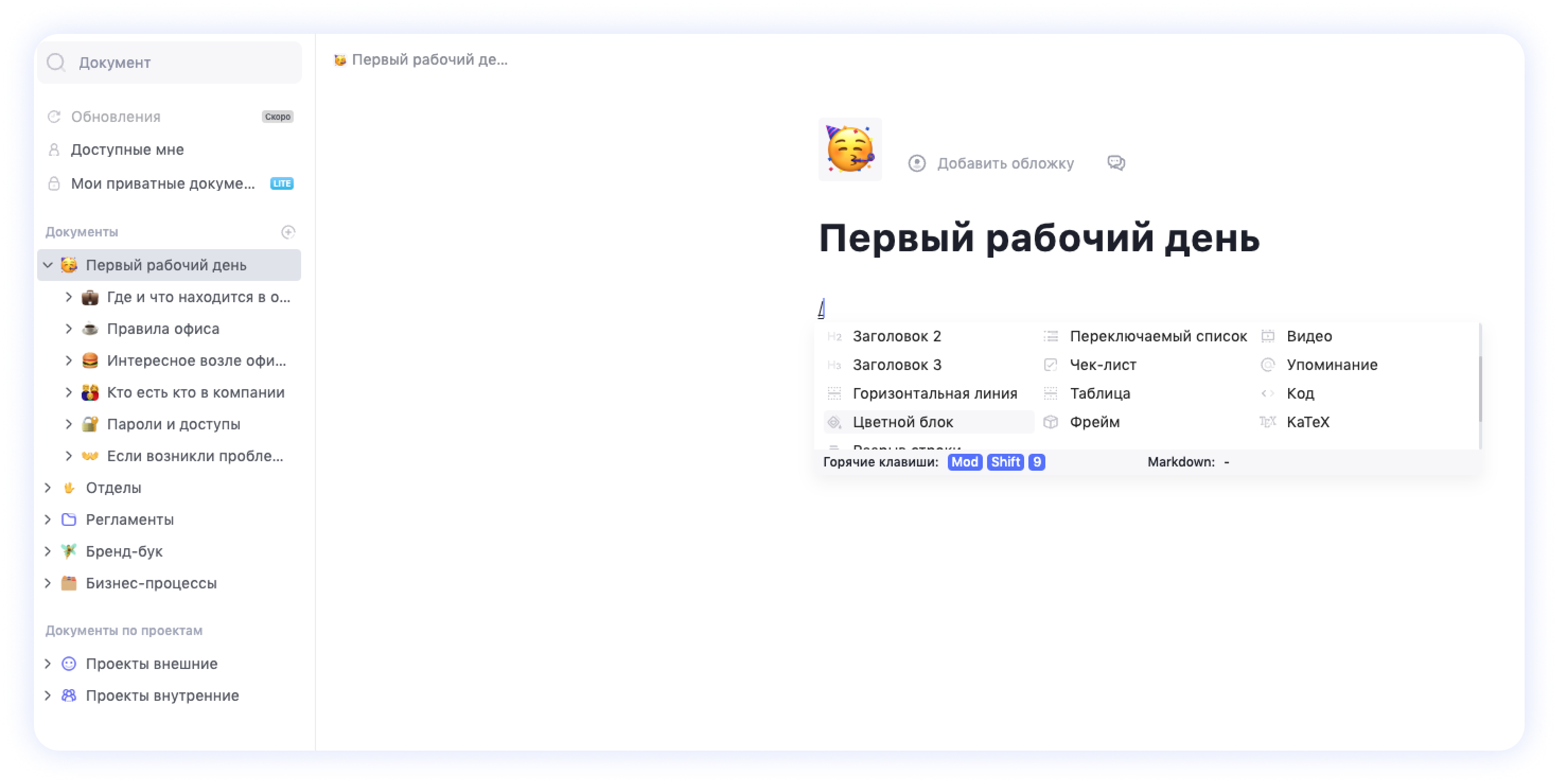Collapse the Первый рабочий день tree
Screen dimensions: 1558x784
pyautogui.click(x=48, y=265)
